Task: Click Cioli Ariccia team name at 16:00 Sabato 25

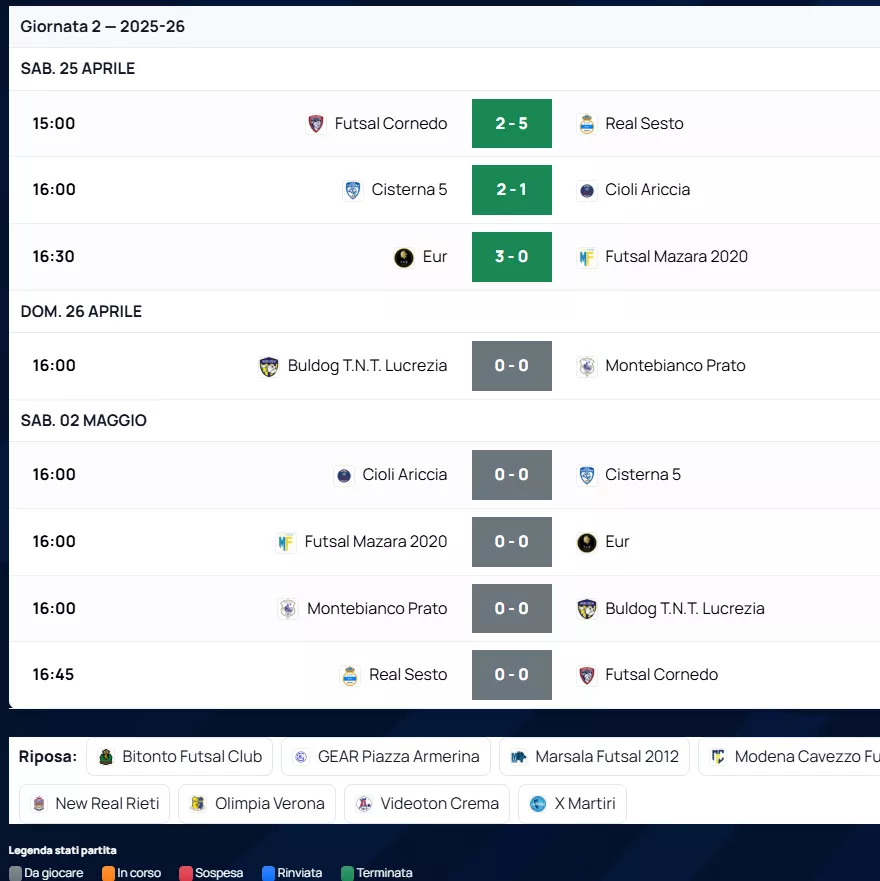Action: tap(647, 190)
